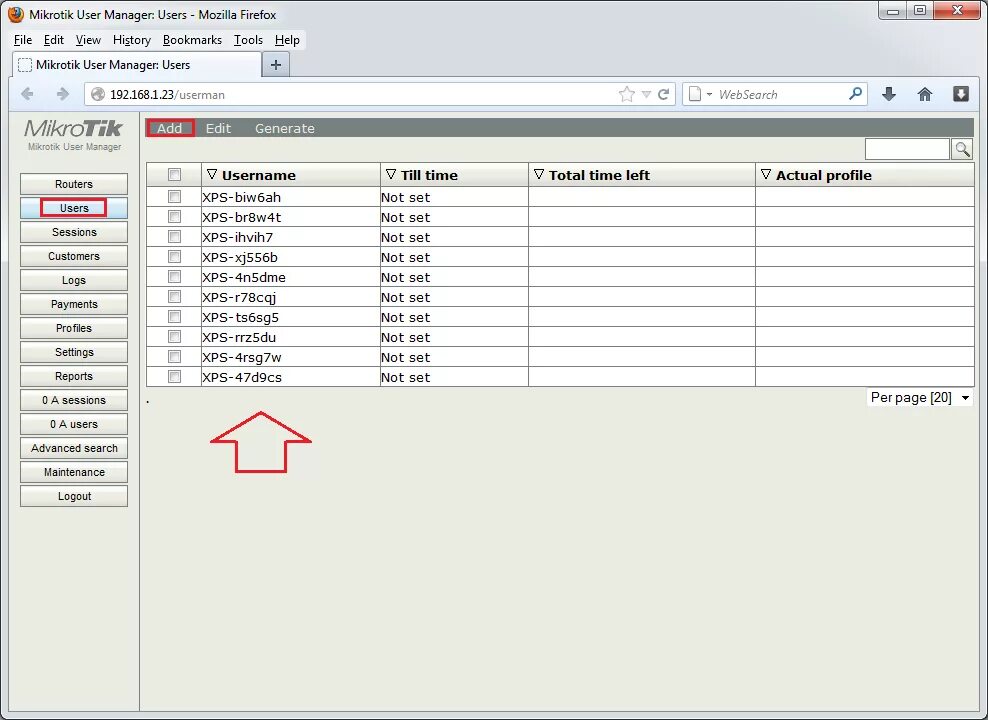Image resolution: width=988 pixels, height=720 pixels.
Task: Open the Routers section
Action: pos(74,184)
